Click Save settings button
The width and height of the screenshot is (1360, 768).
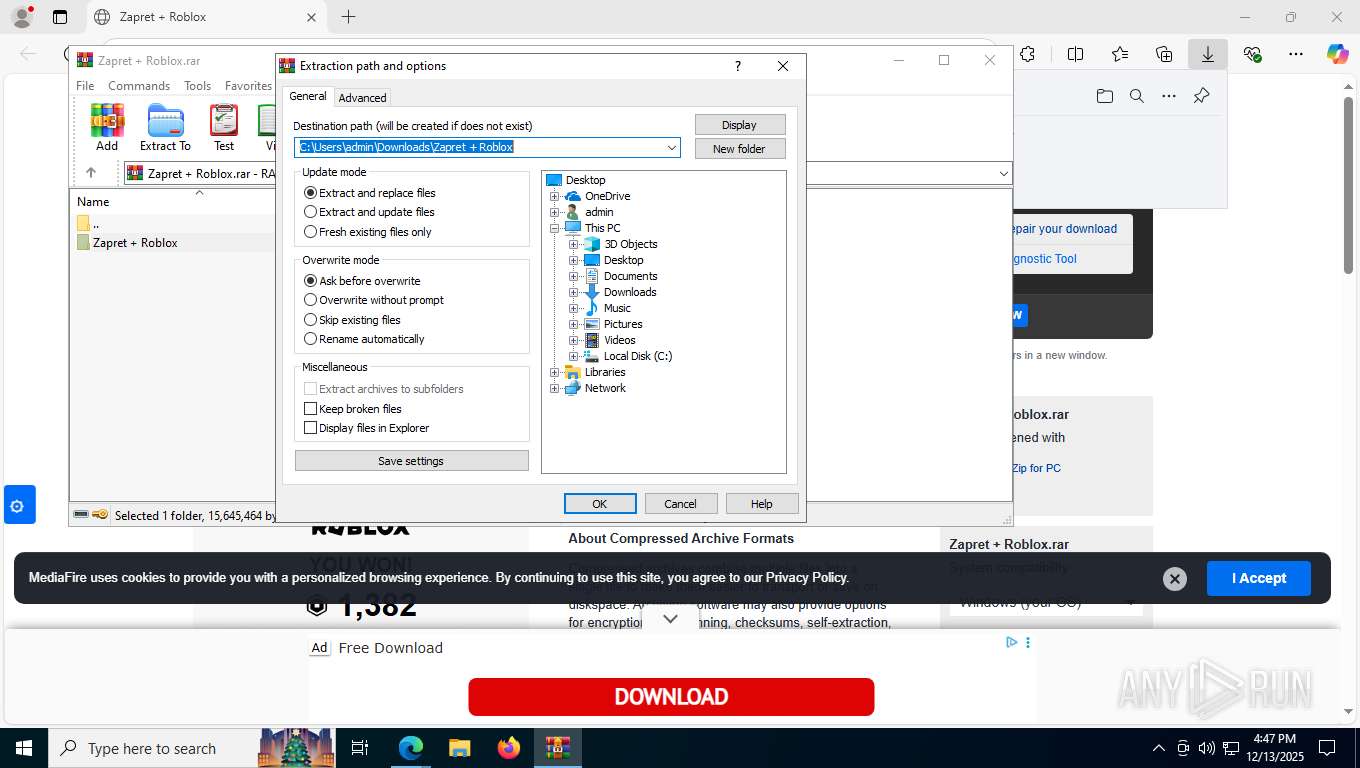click(411, 461)
